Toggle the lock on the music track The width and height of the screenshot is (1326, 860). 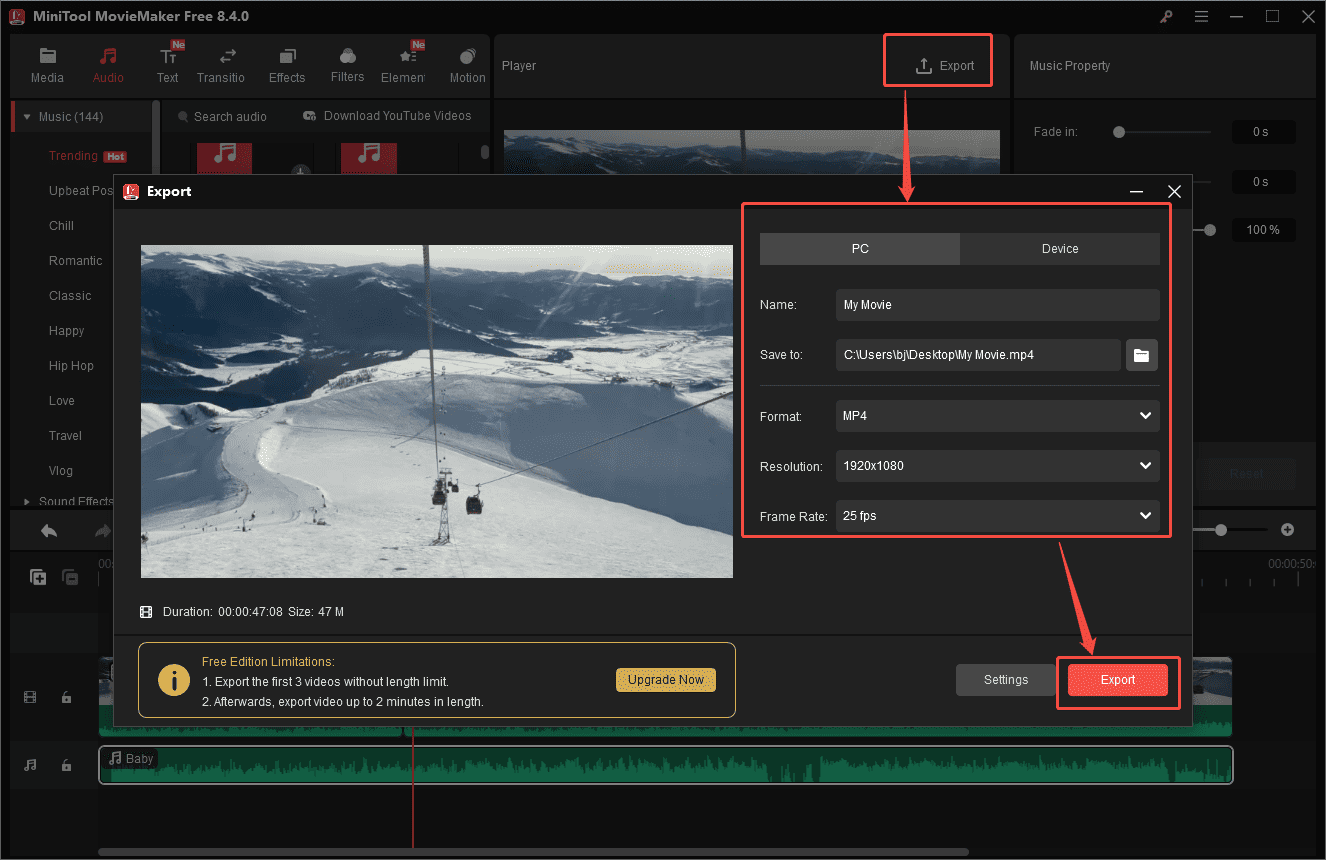click(66, 764)
